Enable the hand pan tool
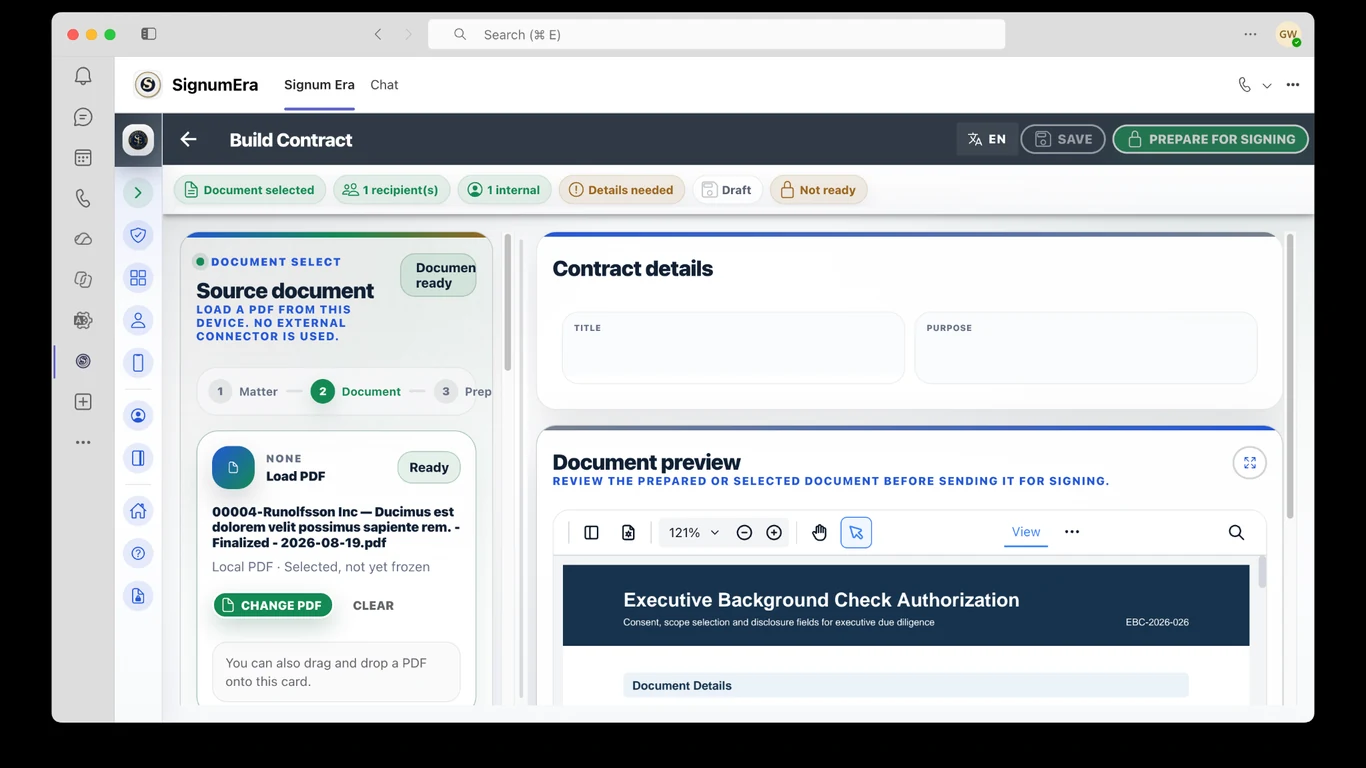Viewport: 1366px width, 768px height. [x=820, y=533]
